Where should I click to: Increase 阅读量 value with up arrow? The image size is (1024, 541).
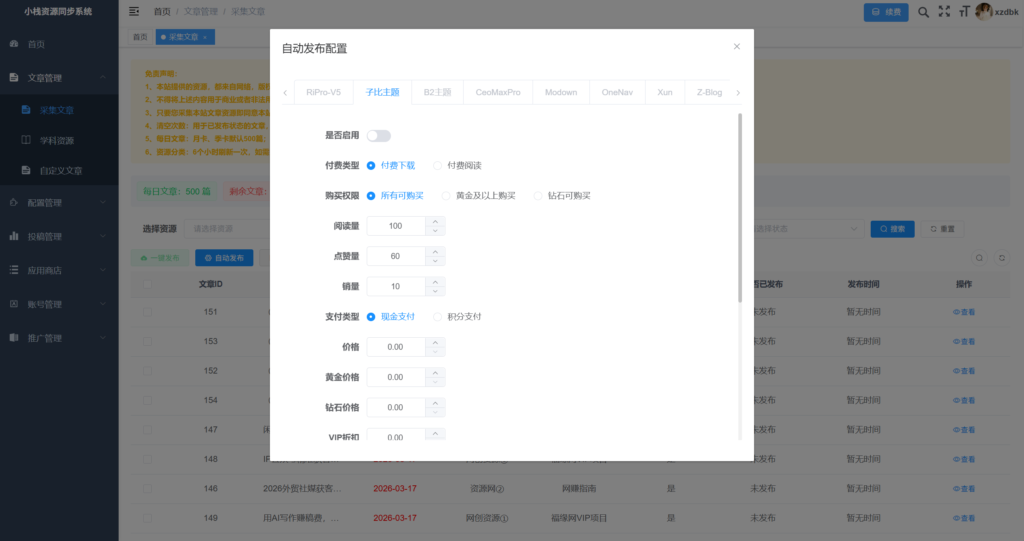(435, 221)
